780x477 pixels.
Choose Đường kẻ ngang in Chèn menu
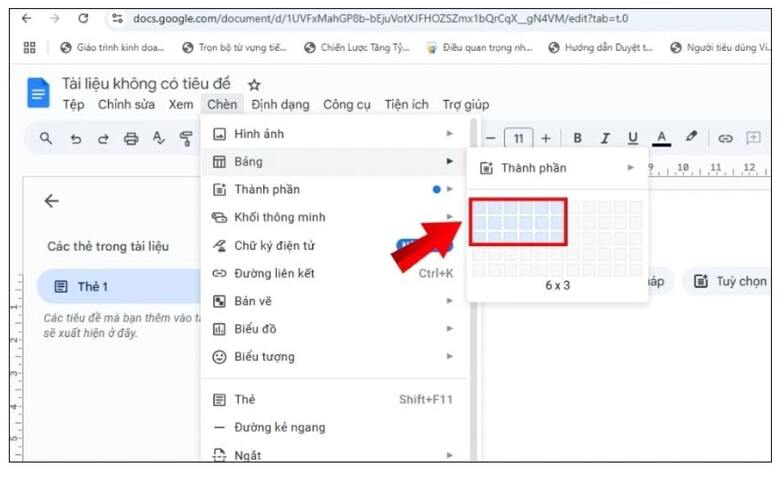click(279, 427)
